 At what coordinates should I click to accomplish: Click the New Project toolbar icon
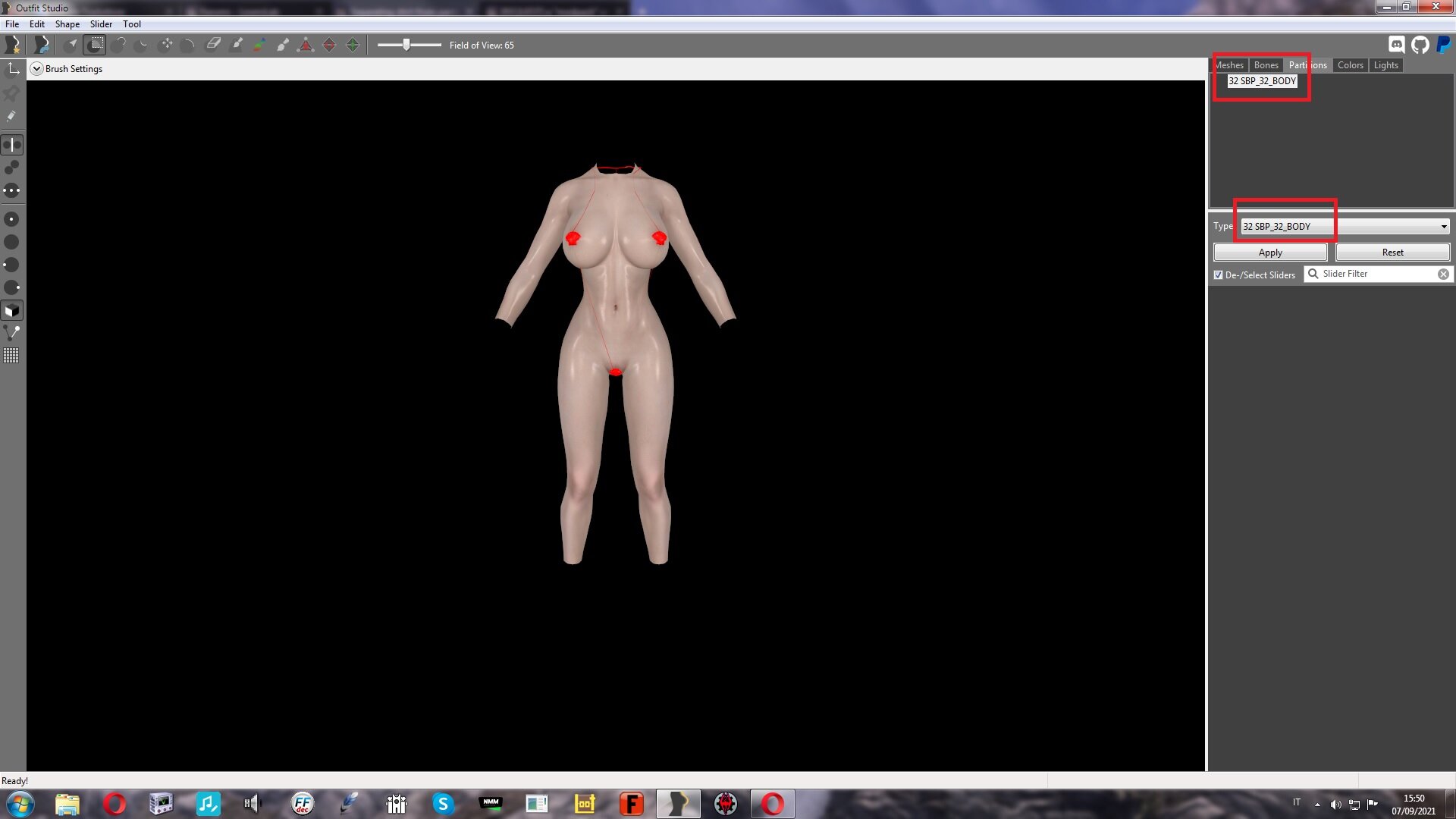click(x=12, y=45)
